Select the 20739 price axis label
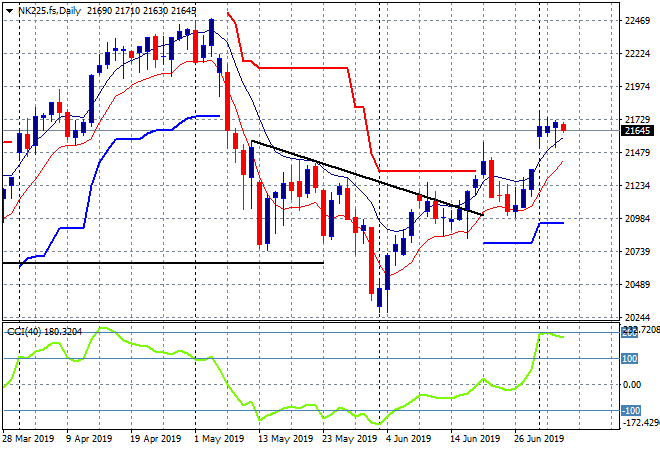This screenshot has width=660, height=450. pyautogui.click(x=637, y=252)
